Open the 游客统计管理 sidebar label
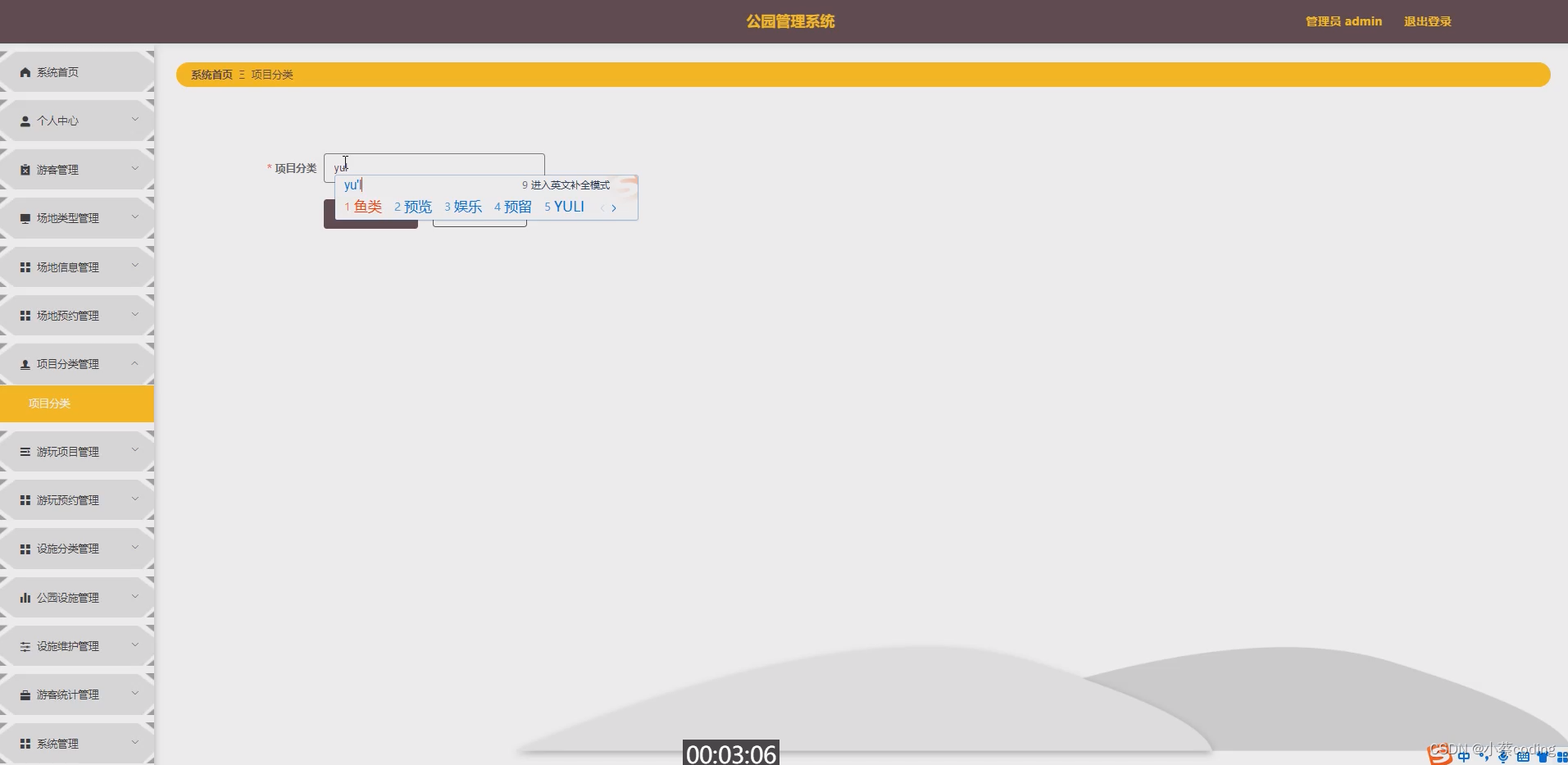The height and width of the screenshot is (765, 1568). tap(68, 694)
